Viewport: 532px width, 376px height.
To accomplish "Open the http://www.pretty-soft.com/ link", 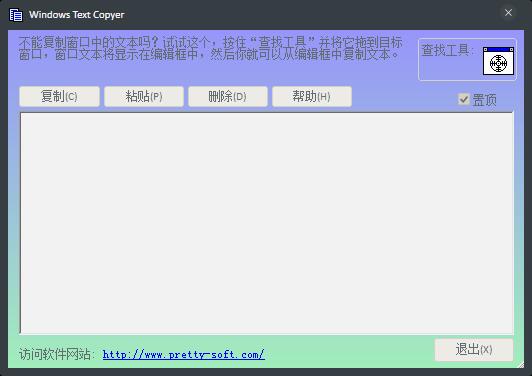I will pos(184,355).
